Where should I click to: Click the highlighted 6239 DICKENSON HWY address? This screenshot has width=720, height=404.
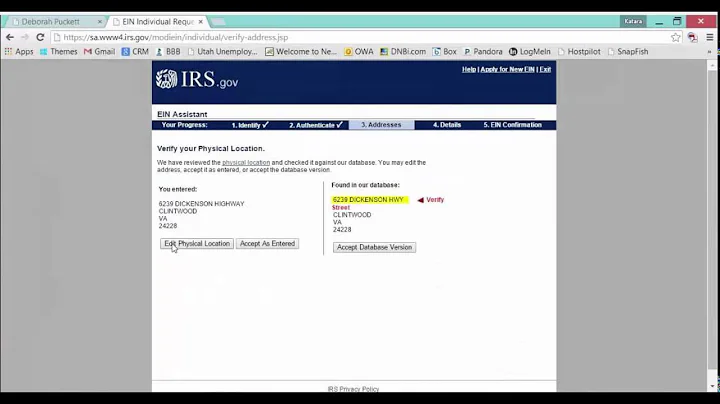point(369,200)
